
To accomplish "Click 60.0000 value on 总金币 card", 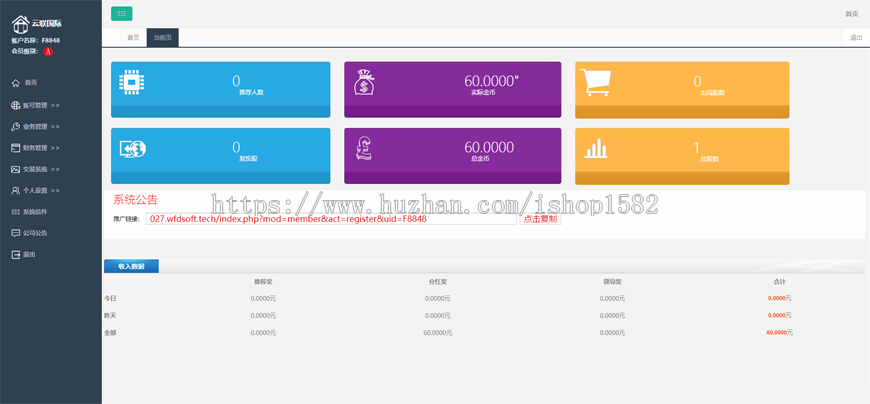I will pyautogui.click(x=489, y=148).
